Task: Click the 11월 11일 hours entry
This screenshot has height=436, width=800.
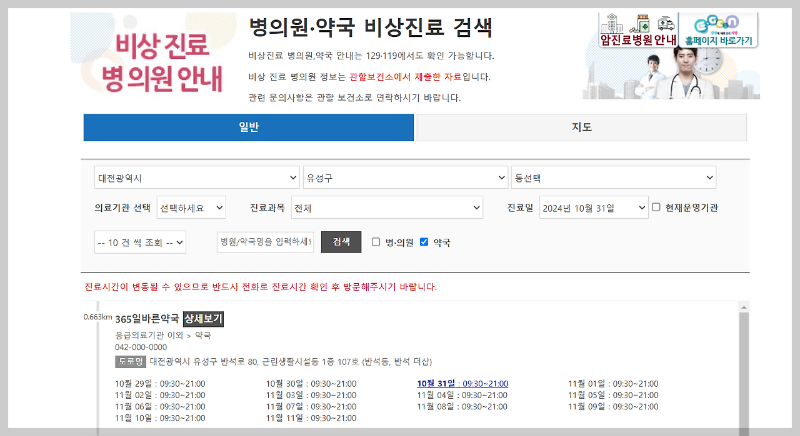Action: click(x=311, y=418)
